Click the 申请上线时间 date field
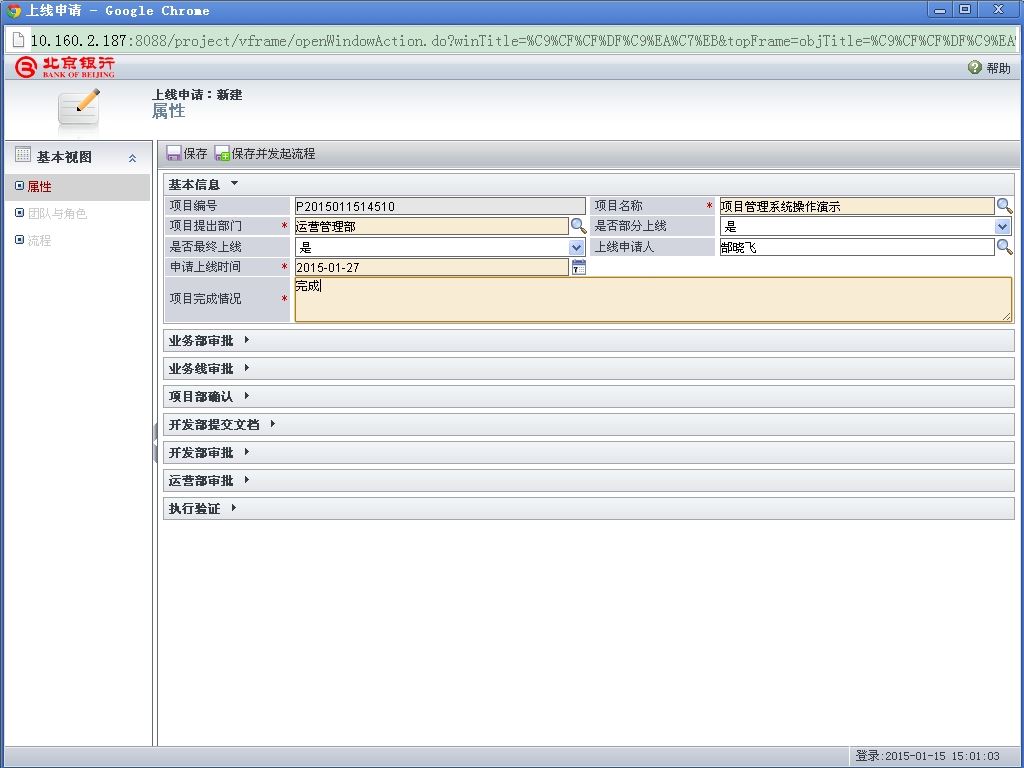The height and width of the screenshot is (768, 1024). (432, 267)
